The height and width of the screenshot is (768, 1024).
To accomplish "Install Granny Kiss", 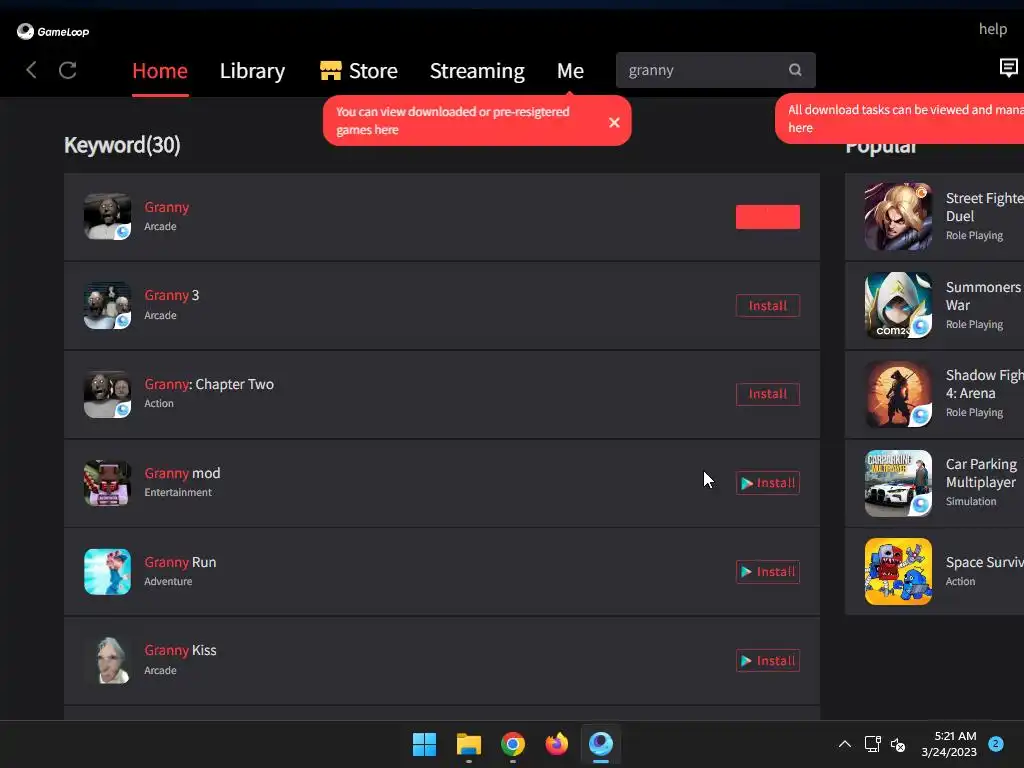I will (768, 660).
